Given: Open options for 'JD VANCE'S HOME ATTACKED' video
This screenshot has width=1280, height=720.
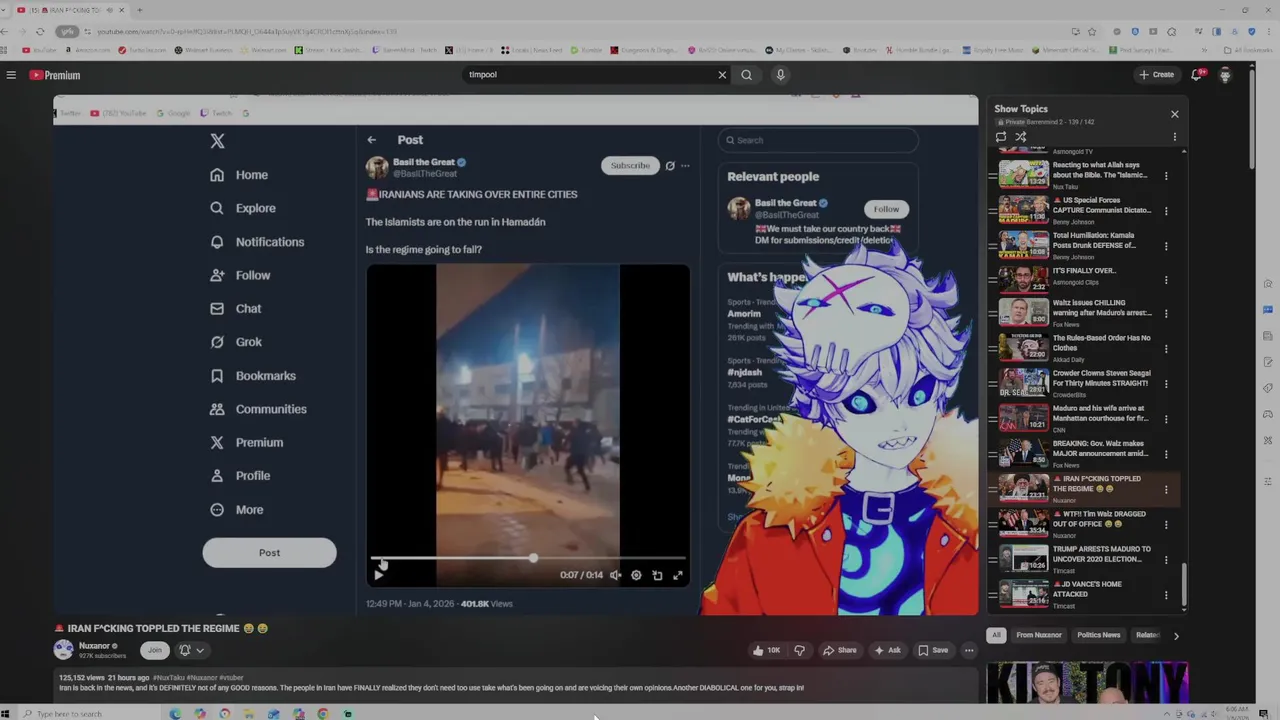Looking at the screenshot, I should [1166, 595].
